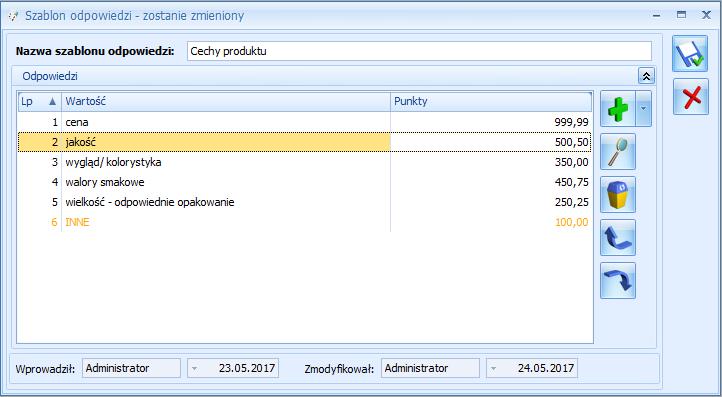Save the template with the floppy-disk icon
This screenshot has width=722, height=397.
click(690, 54)
